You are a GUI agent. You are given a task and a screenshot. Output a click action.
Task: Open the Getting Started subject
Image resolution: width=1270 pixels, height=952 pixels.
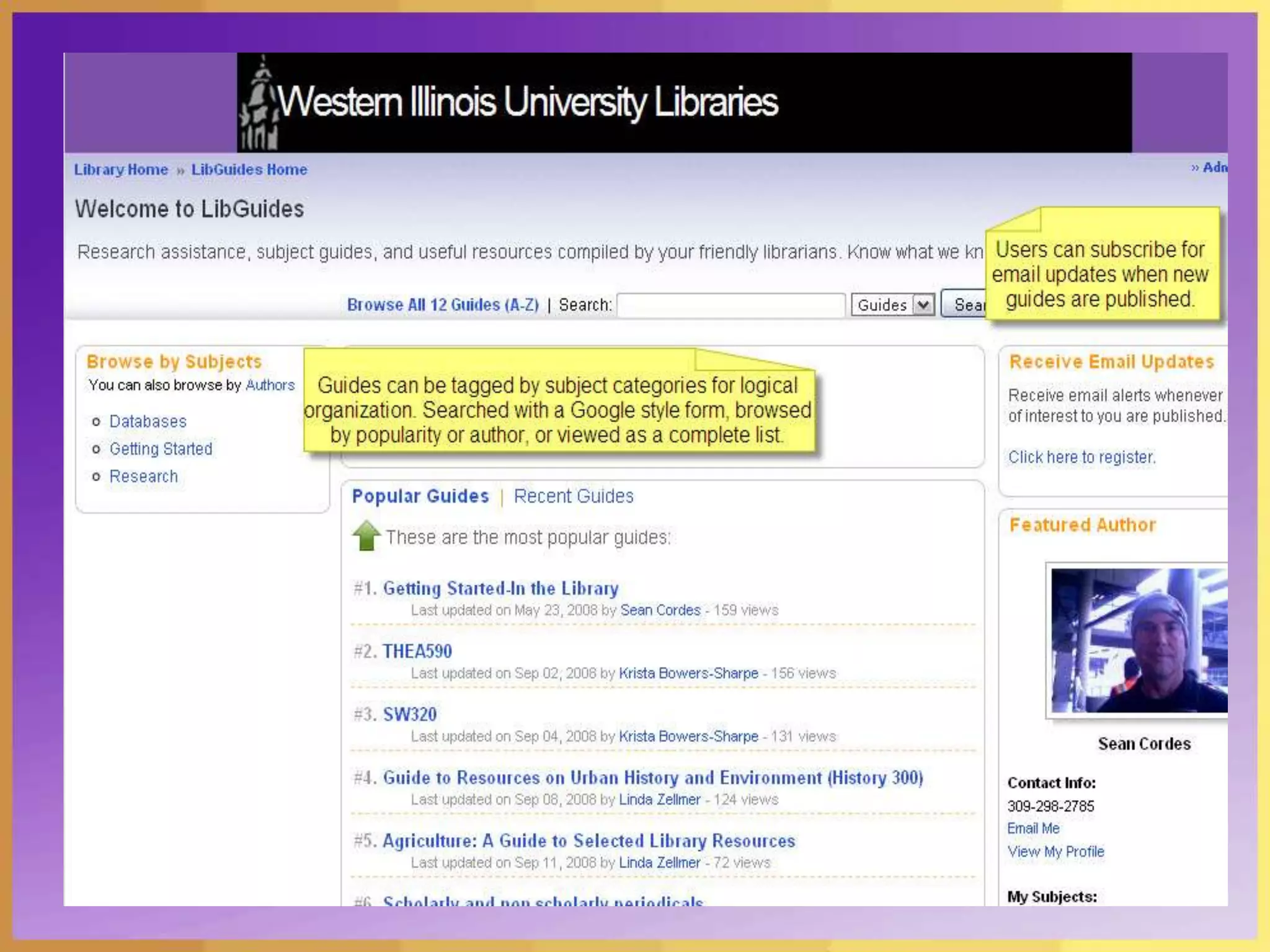(x=161, y=449)
